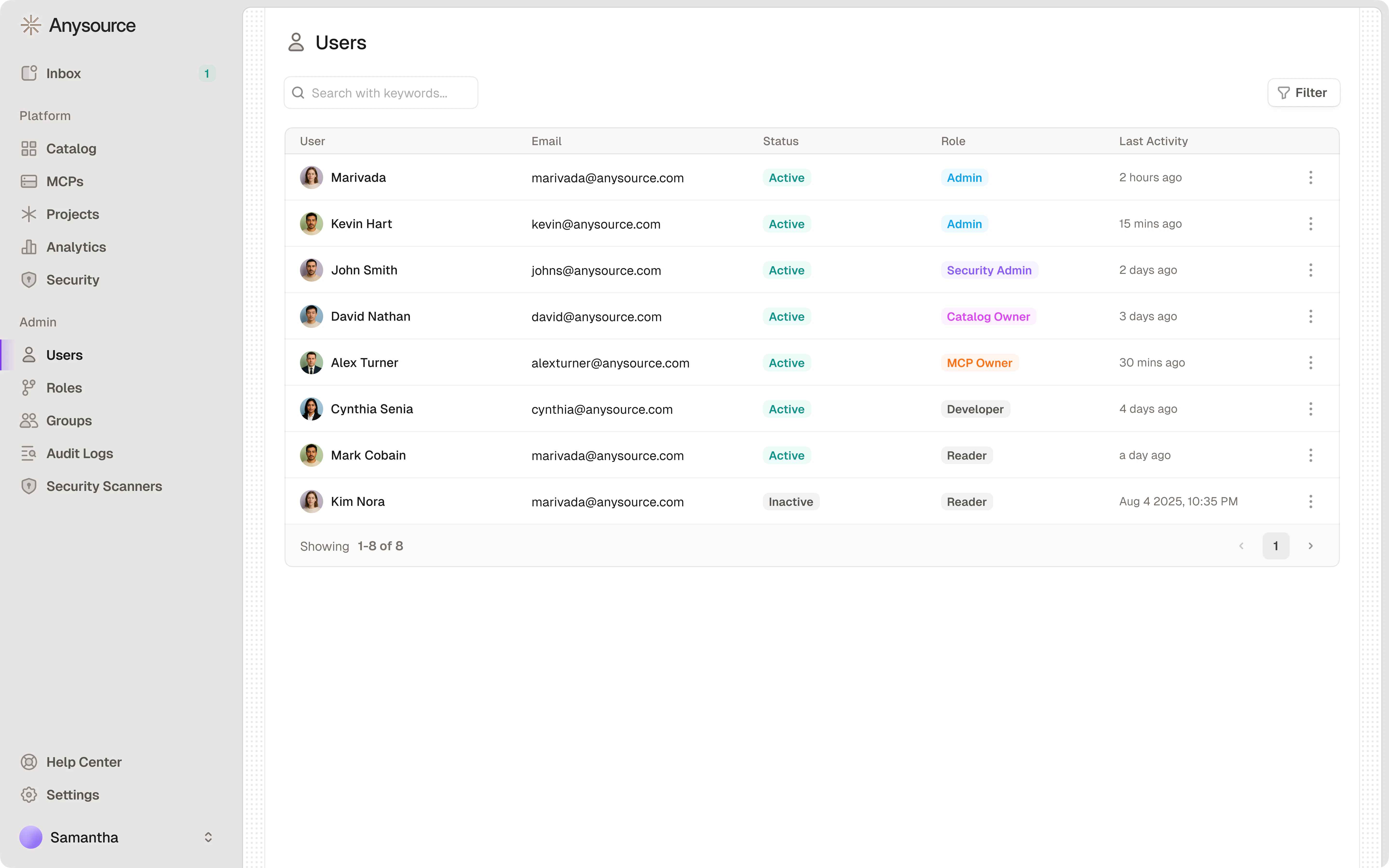Click the MCPs server icon
The image size is (1389, 868).
(x=29, y=181)
